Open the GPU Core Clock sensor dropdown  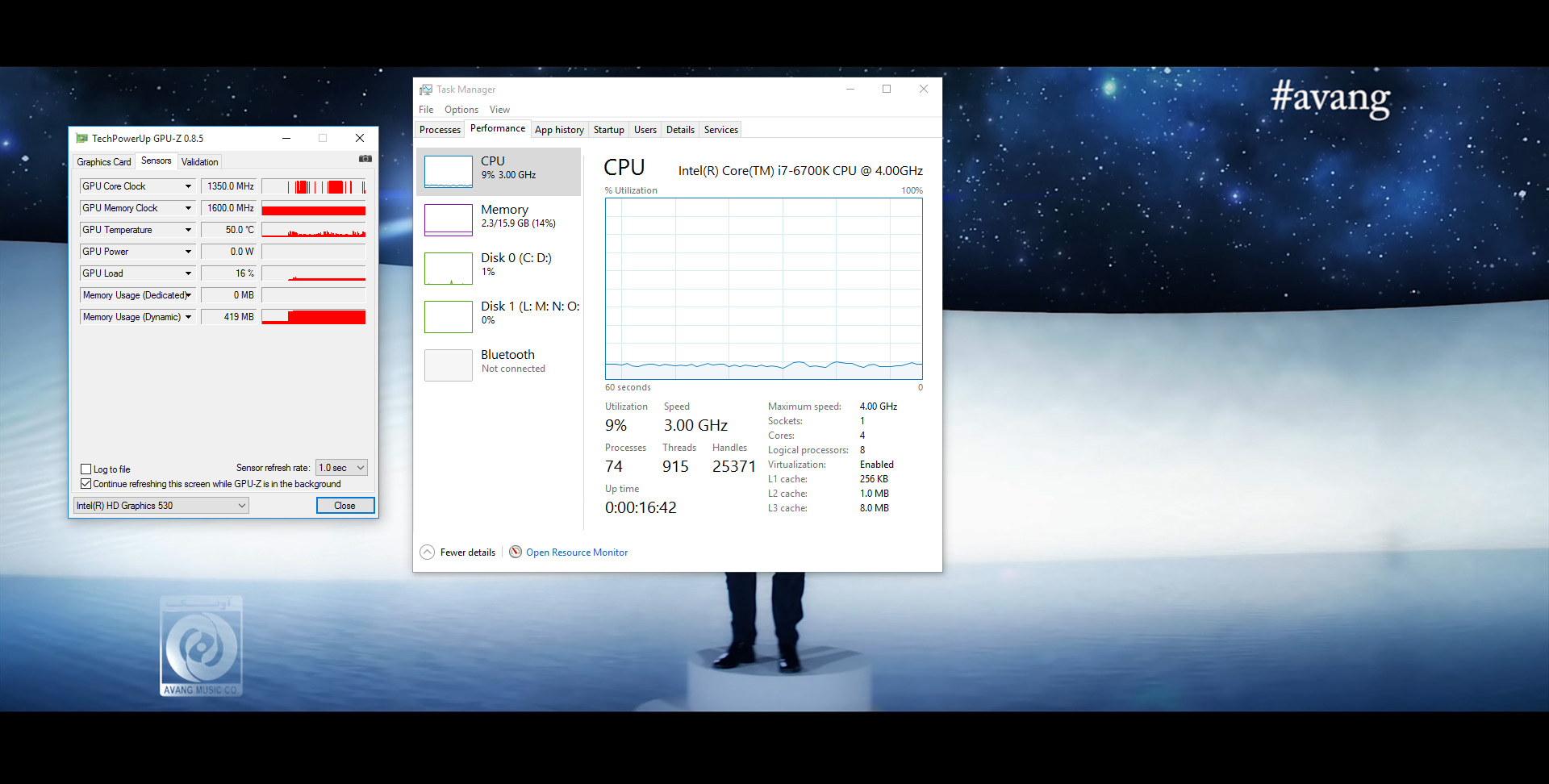coord(188,186)
